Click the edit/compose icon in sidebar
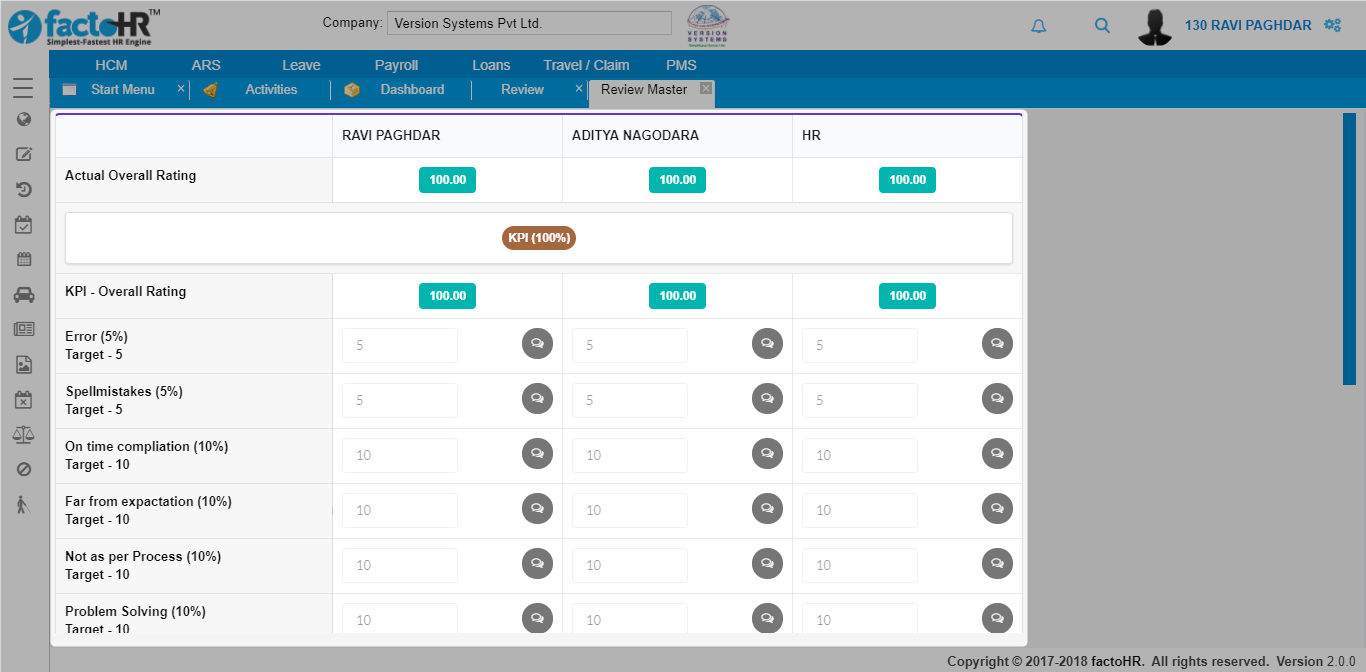The image size is (1366, 672). (x=23, y=154)
